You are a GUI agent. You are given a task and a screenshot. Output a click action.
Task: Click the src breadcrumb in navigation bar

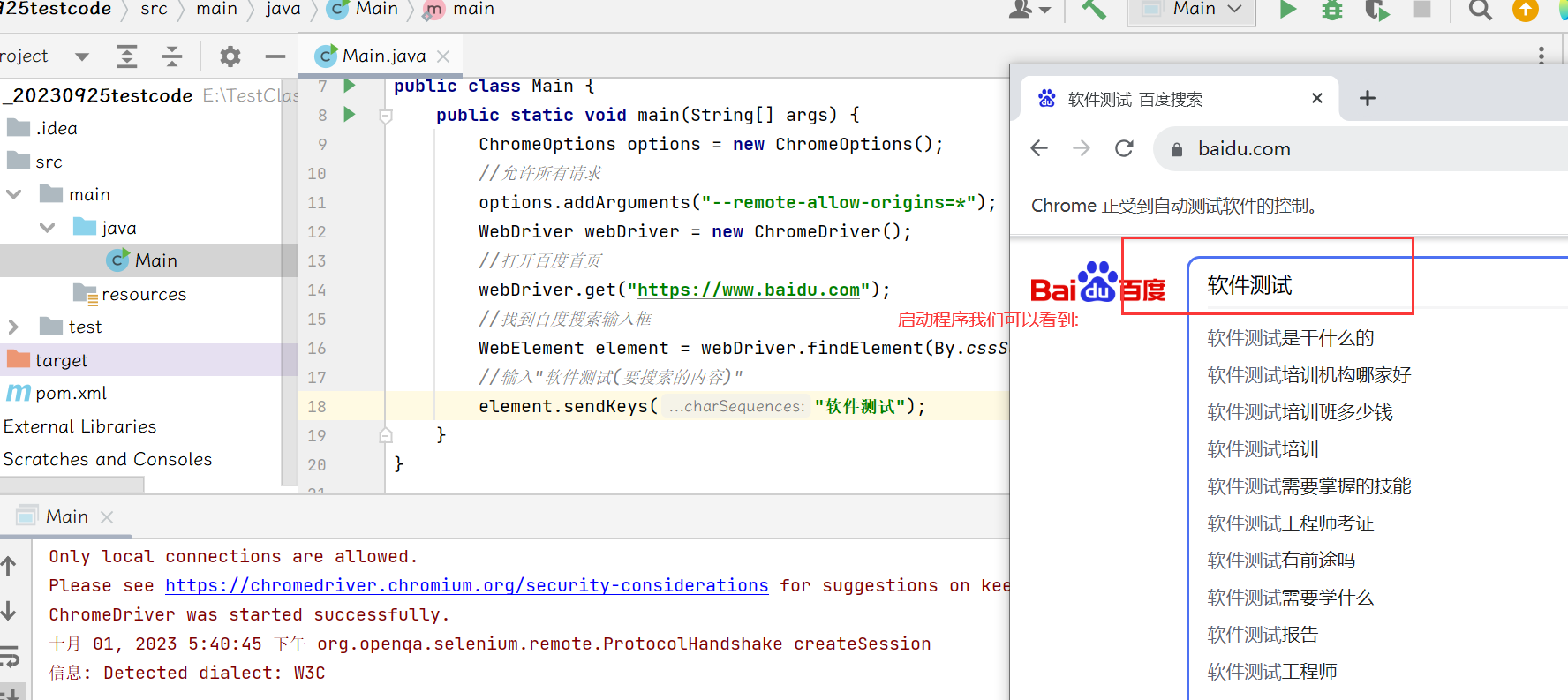(x=154, y=9)
